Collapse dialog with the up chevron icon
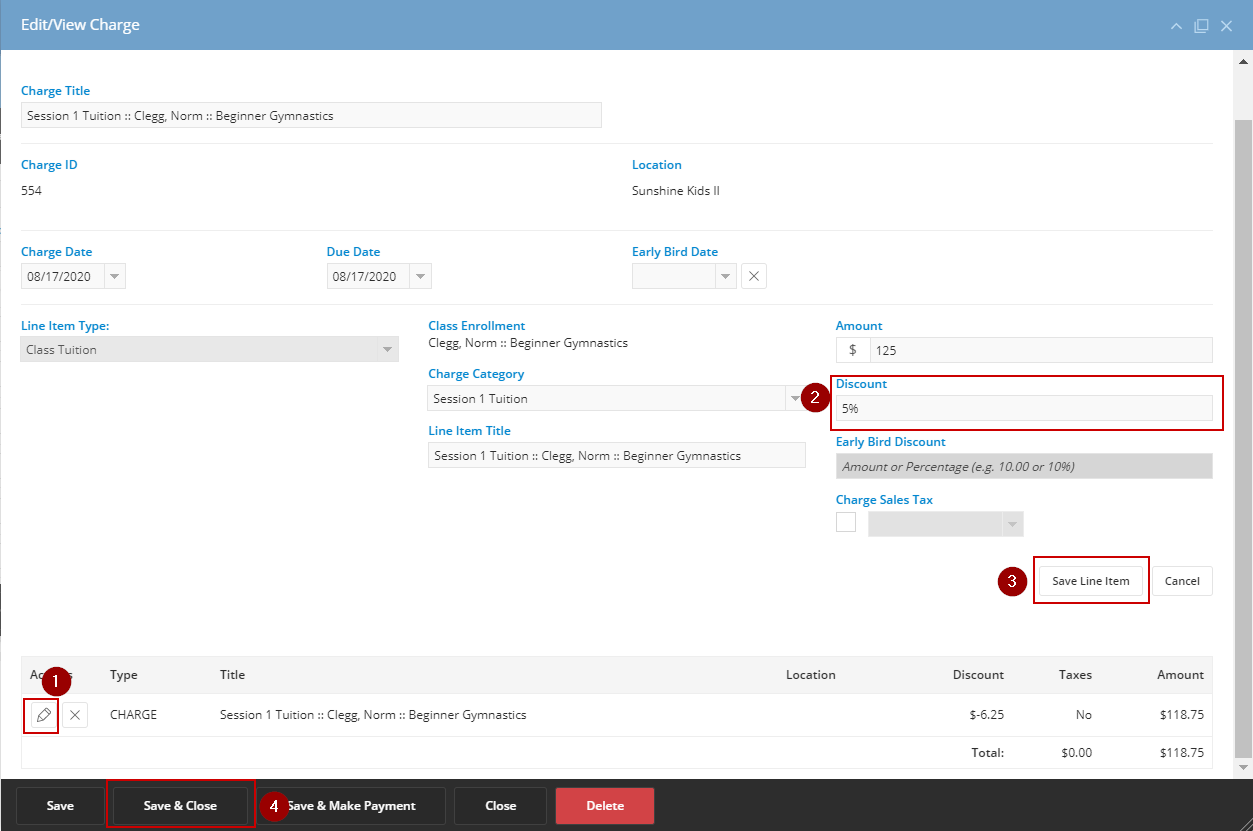The width and height of the screenshot is (1253, 831). [1177, 25]
